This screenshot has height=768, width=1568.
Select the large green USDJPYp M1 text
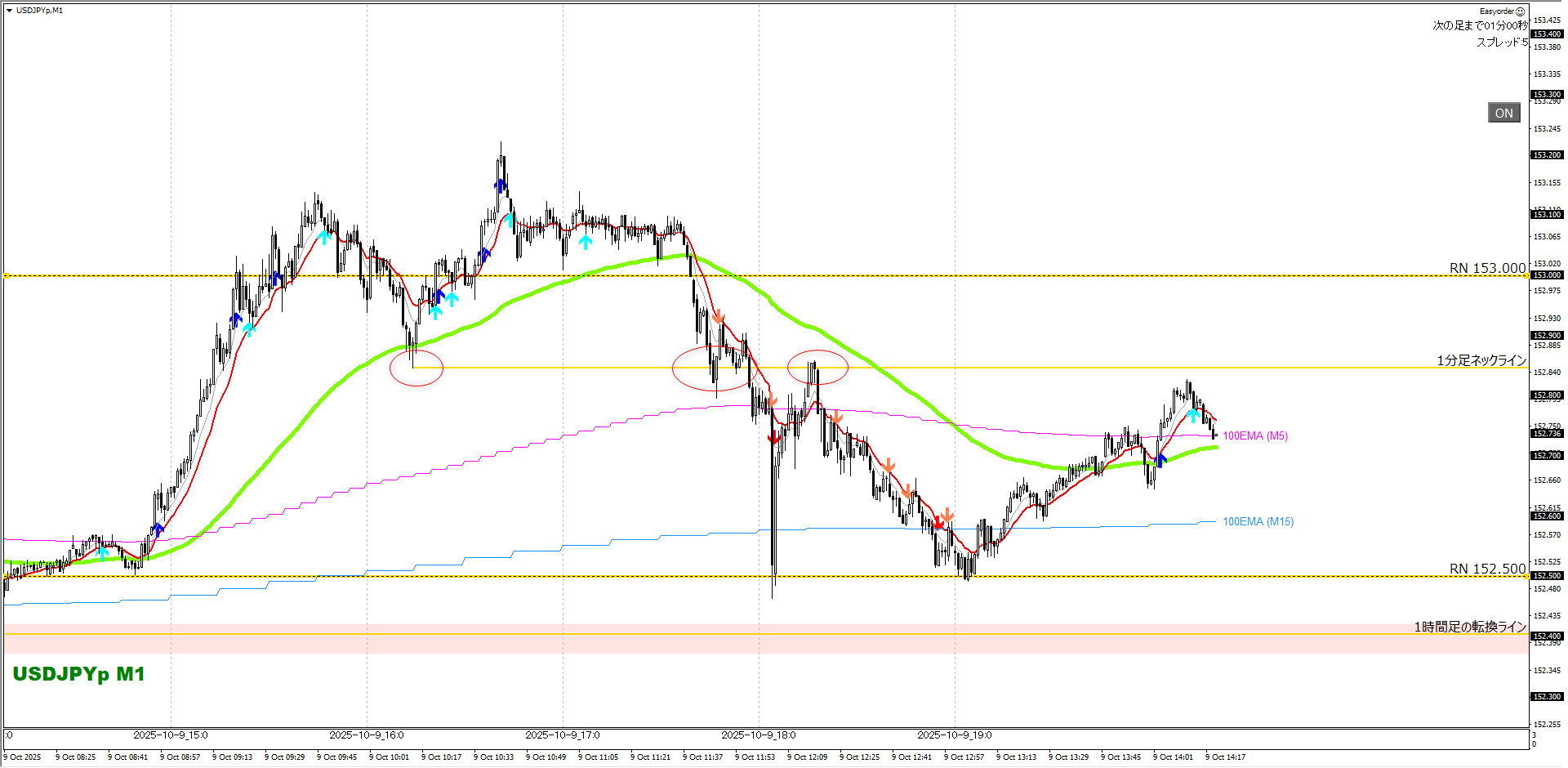[79, 674]
